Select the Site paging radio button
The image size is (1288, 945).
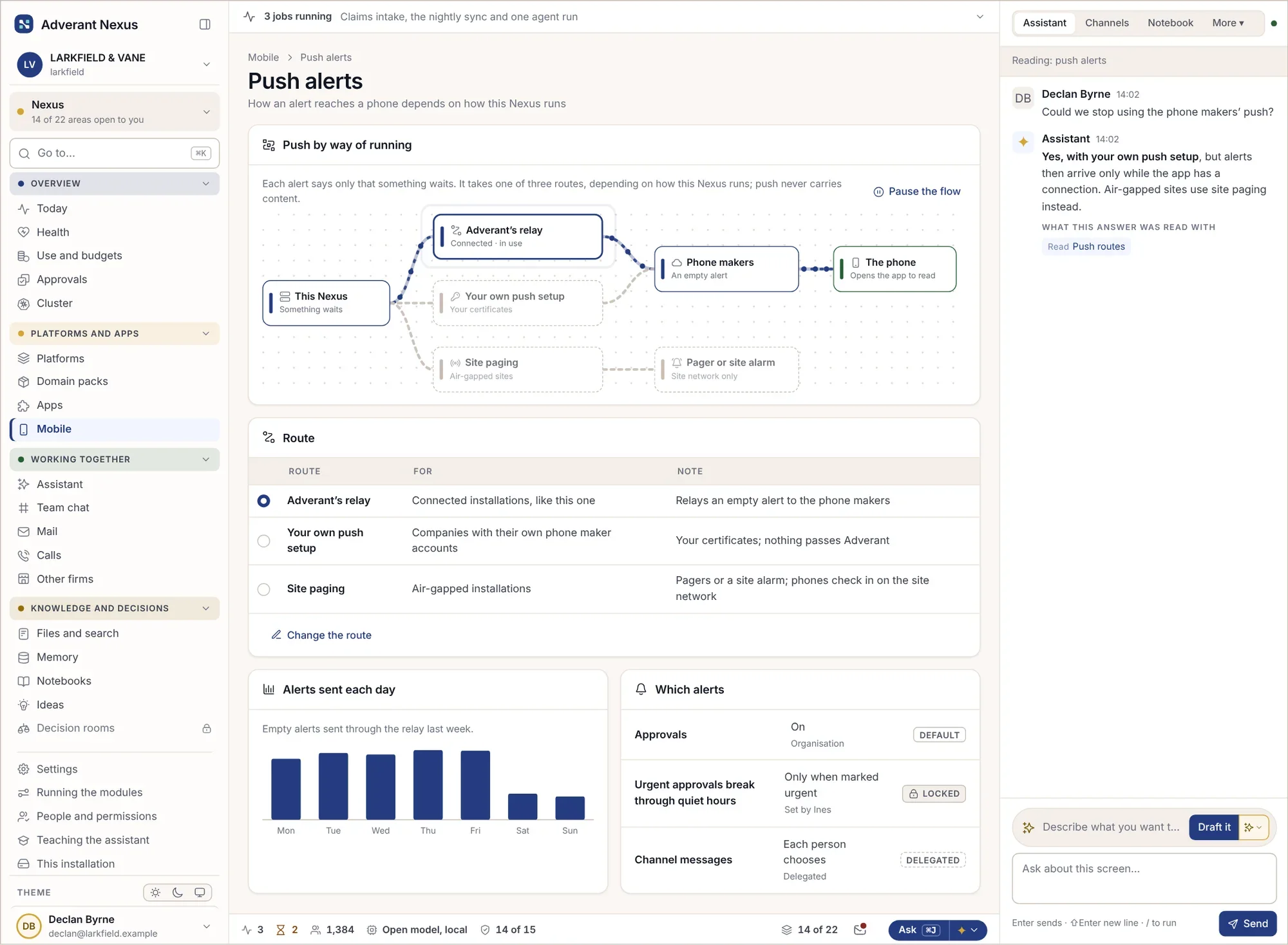coord(263,589)
